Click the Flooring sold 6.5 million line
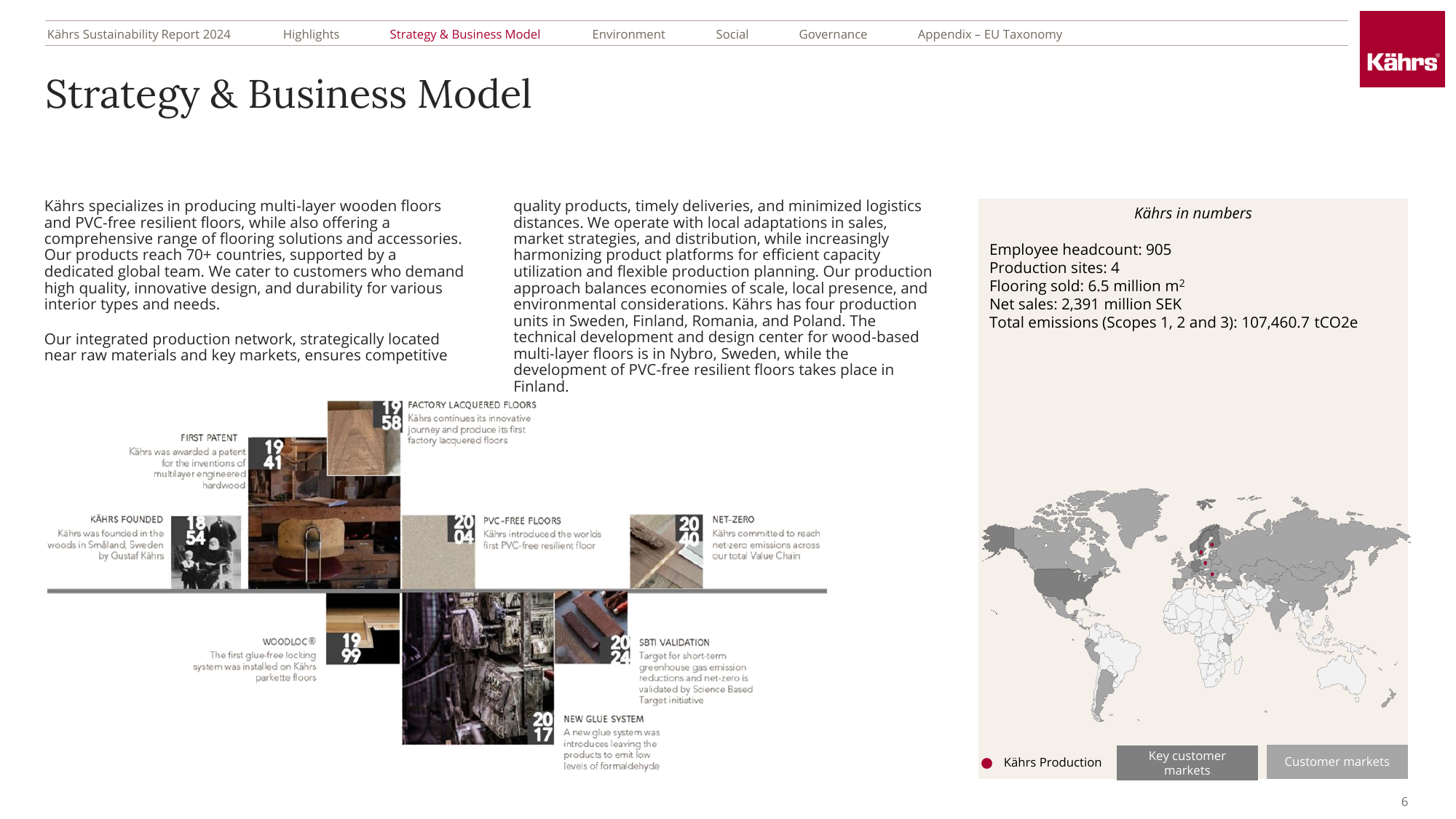This screenshot has width=1456, height=819. click(1087, 286)
